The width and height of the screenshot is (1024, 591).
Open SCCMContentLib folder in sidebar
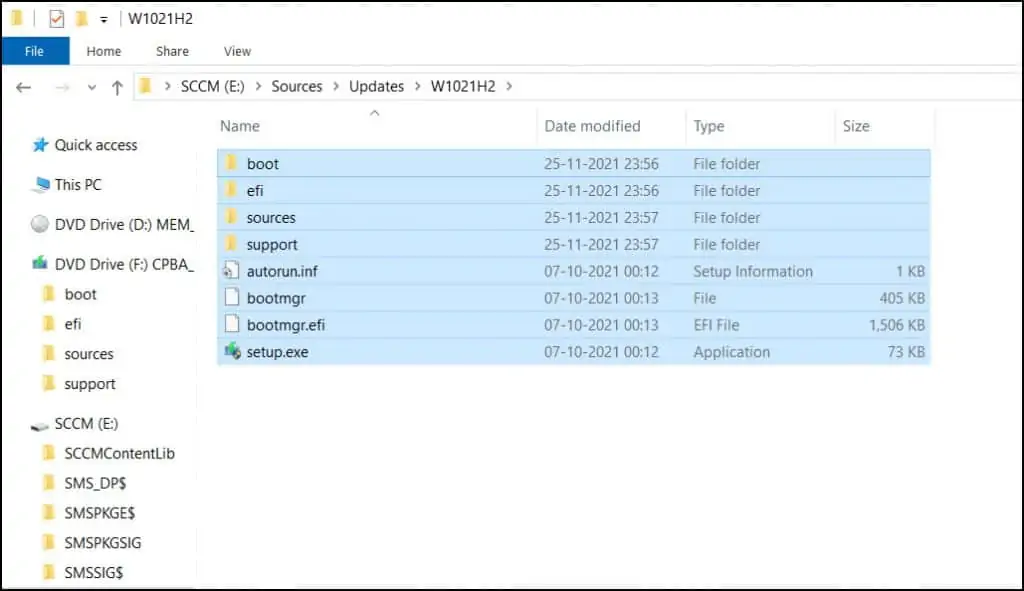coord(120,453)
